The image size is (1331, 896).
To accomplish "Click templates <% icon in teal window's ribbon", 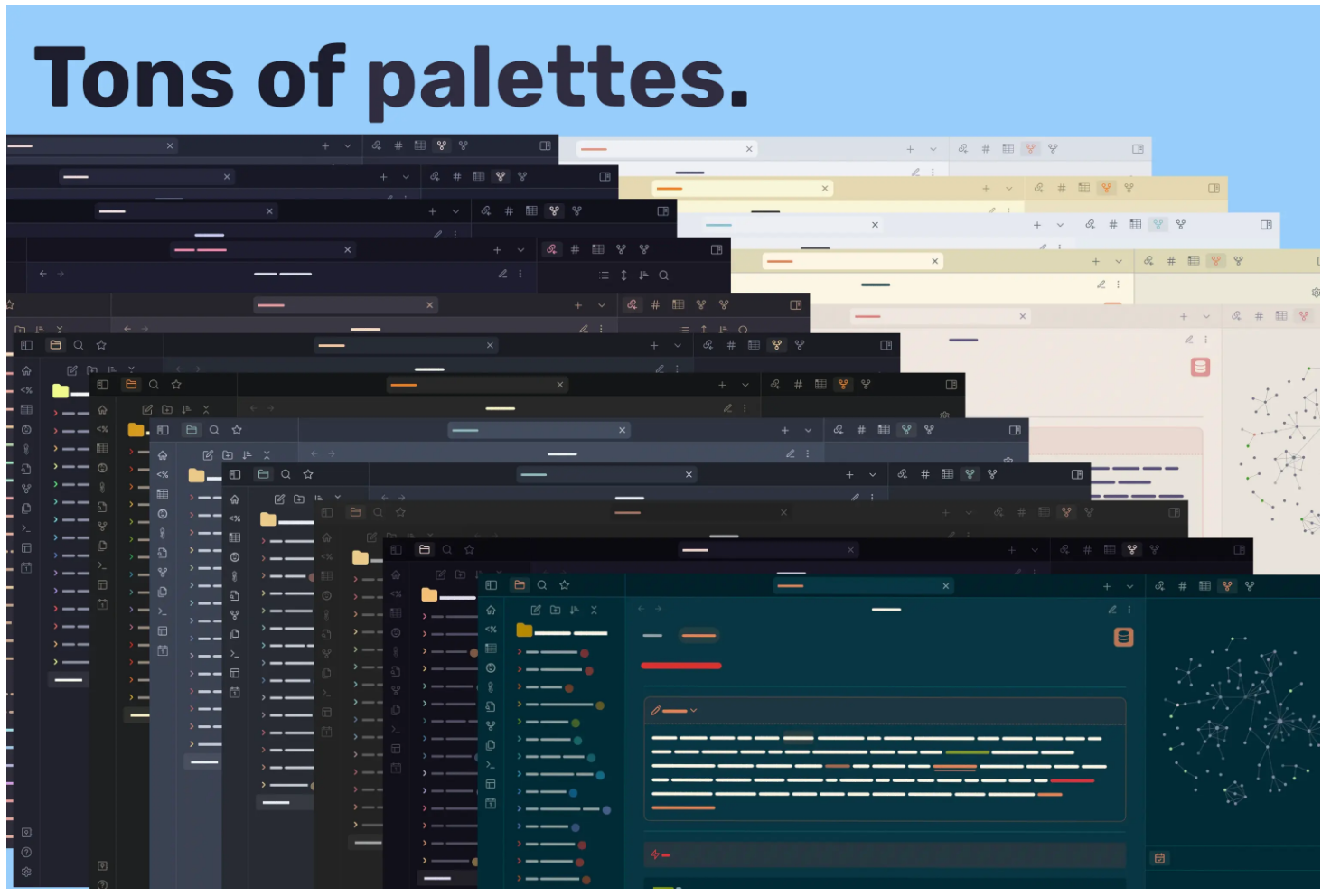I will (x=491, y=630).
